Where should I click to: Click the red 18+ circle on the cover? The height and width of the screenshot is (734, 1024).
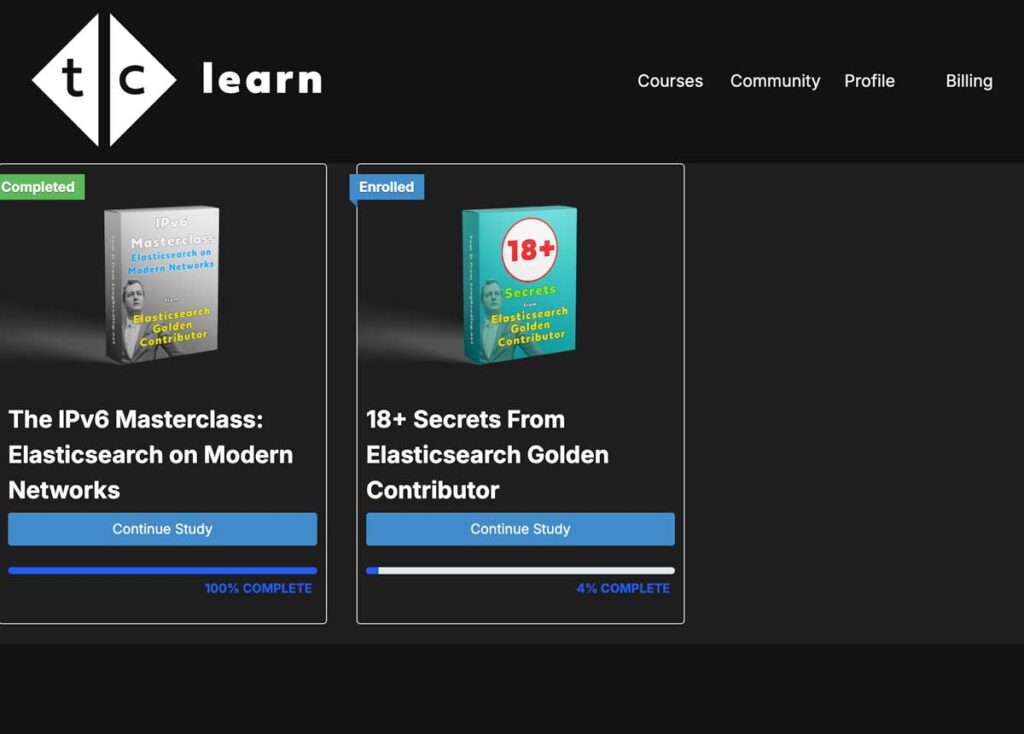(529, 249)
